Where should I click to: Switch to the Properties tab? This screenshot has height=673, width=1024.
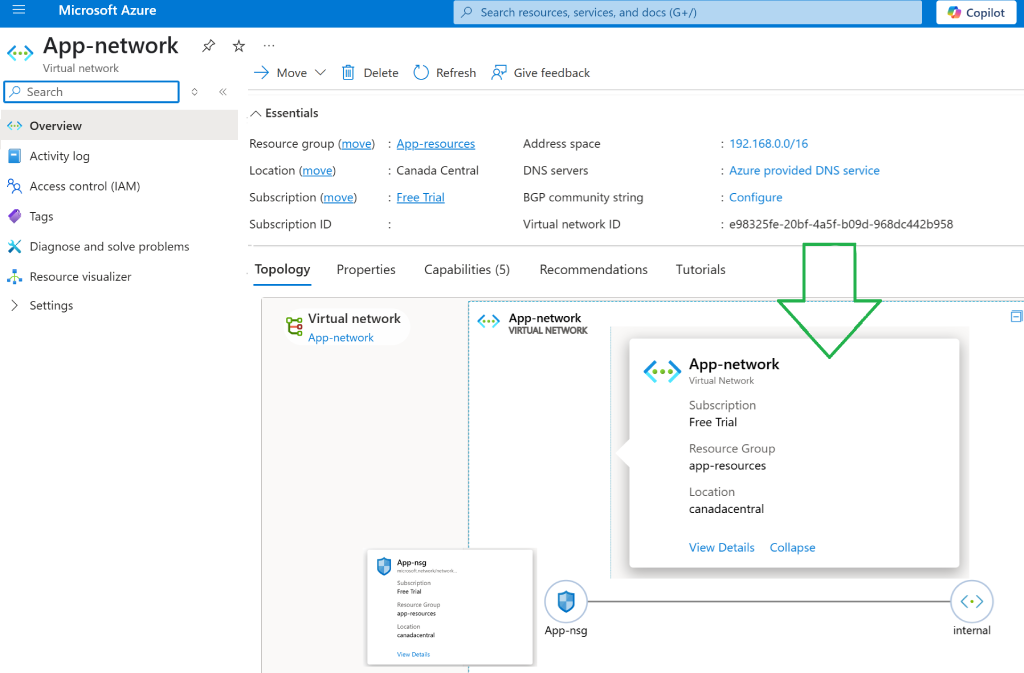(366, 270)
